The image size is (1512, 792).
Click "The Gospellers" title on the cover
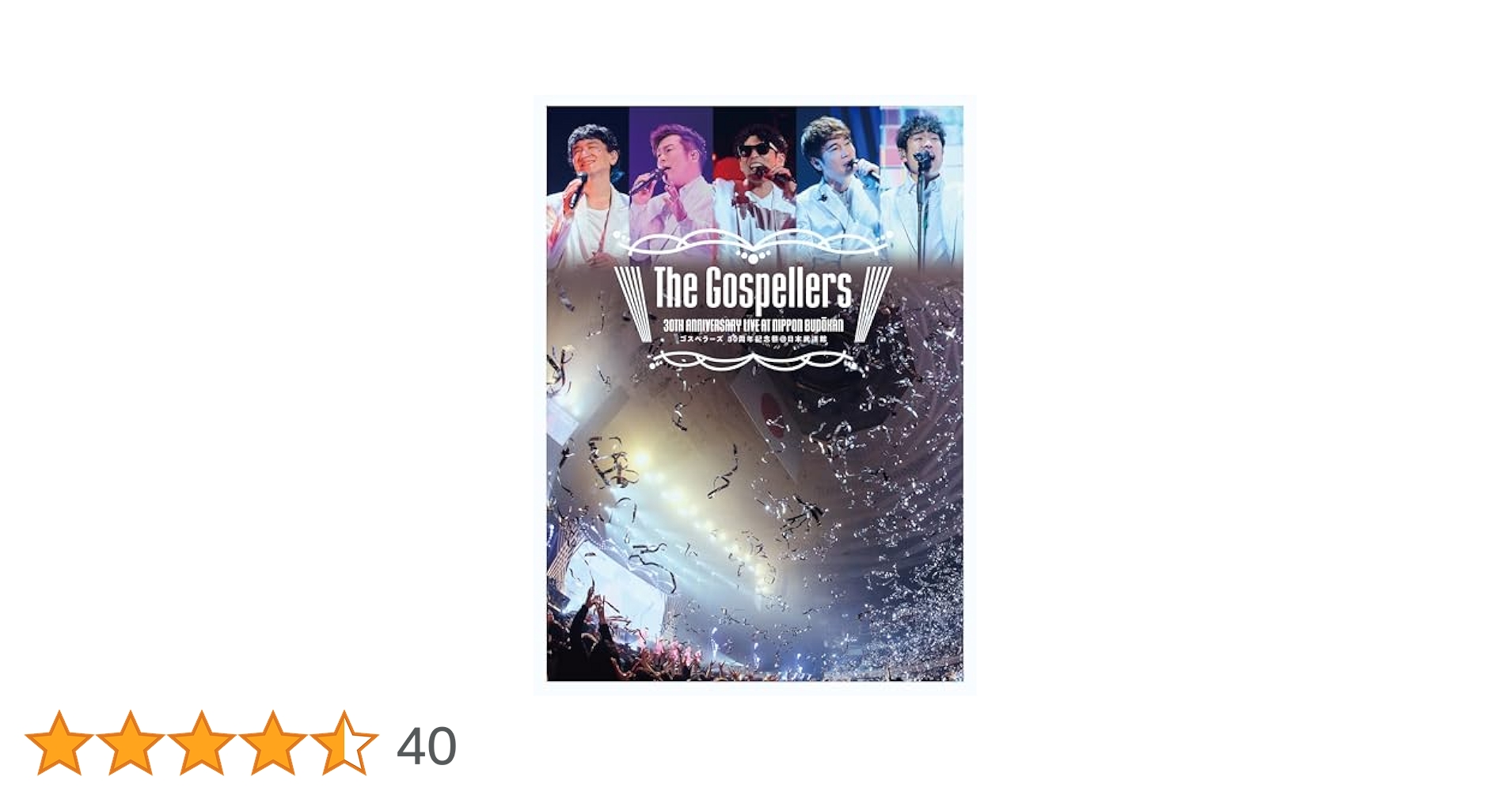(753, 289)
